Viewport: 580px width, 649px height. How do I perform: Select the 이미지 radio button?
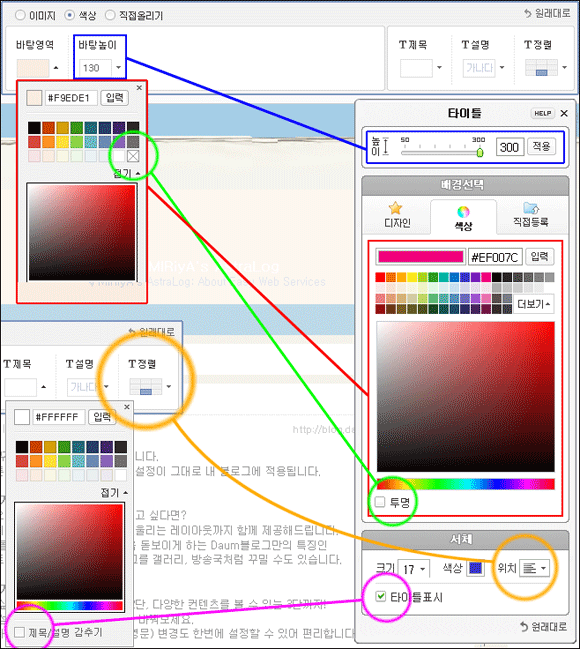click(20, 15)
